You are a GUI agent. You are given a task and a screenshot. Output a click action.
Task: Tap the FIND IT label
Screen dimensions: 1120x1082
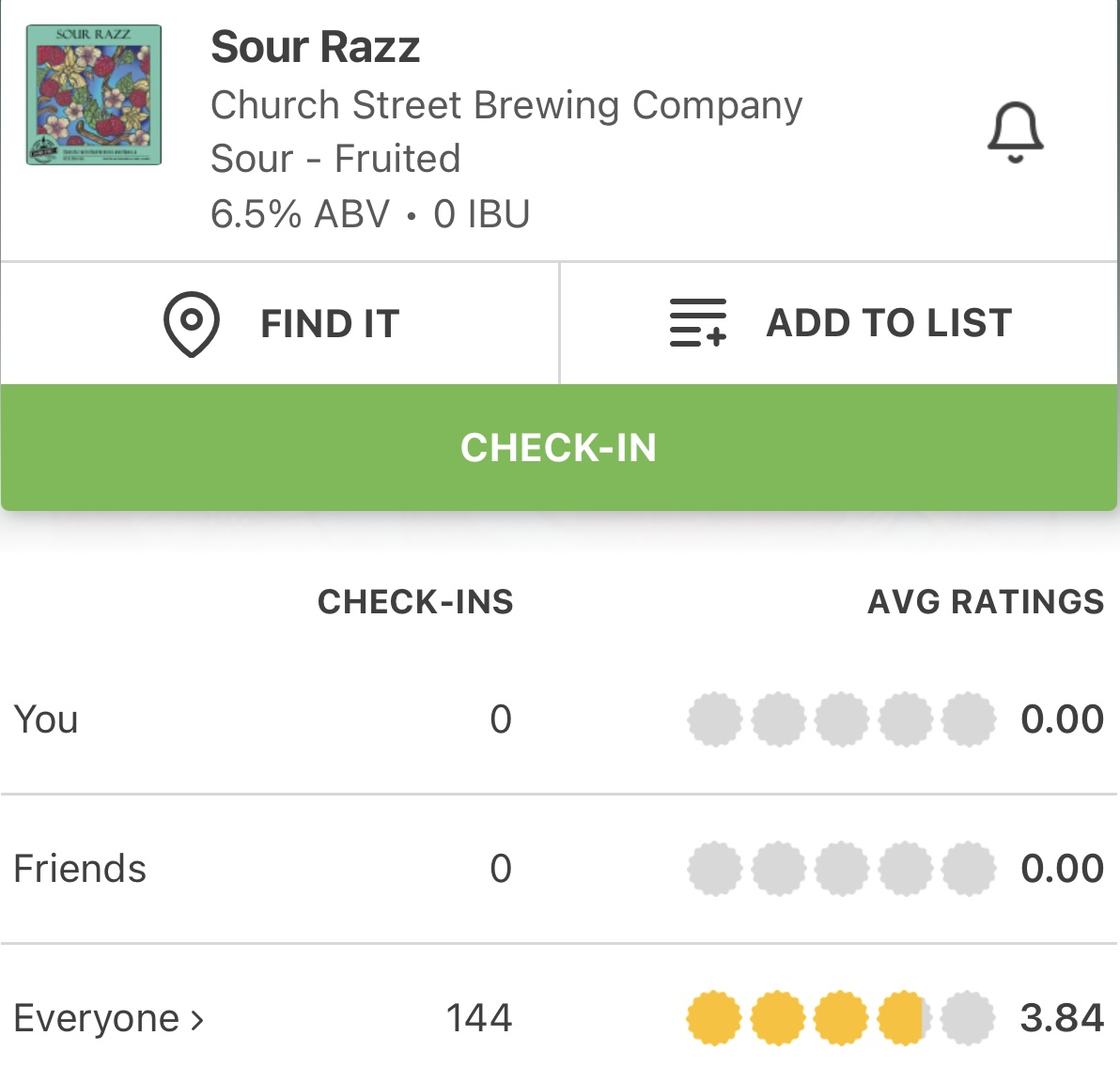pos(330,324)
